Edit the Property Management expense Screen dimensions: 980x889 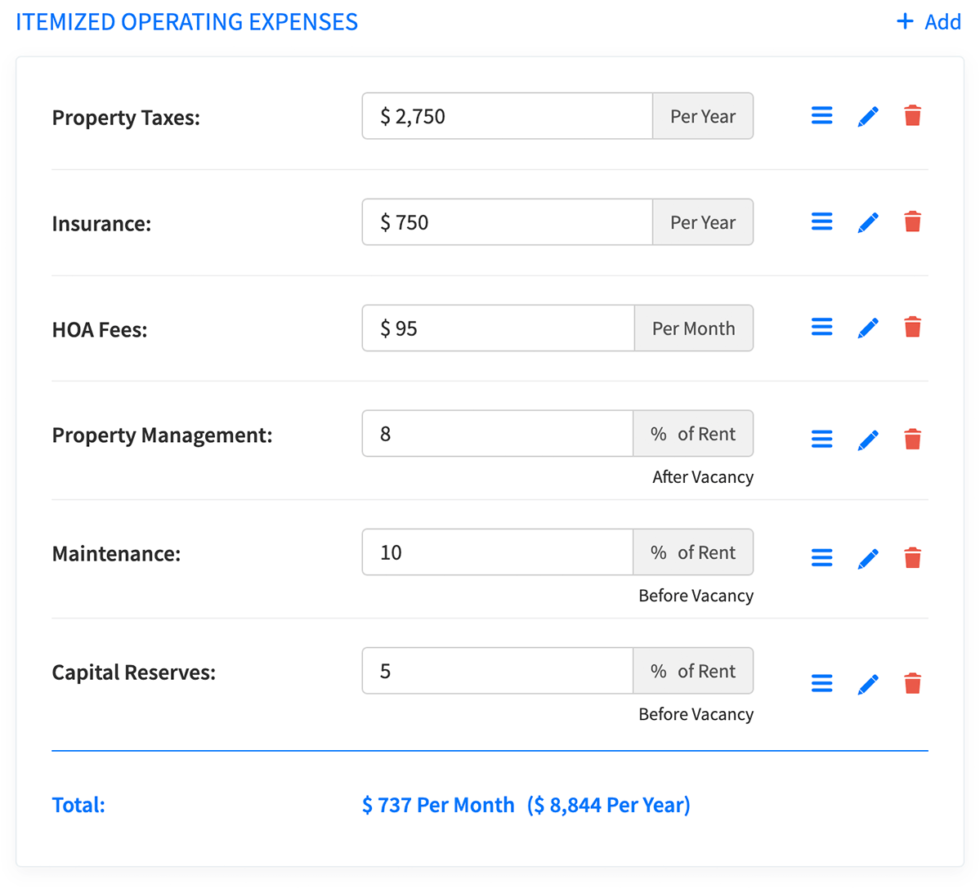[868, 438]
